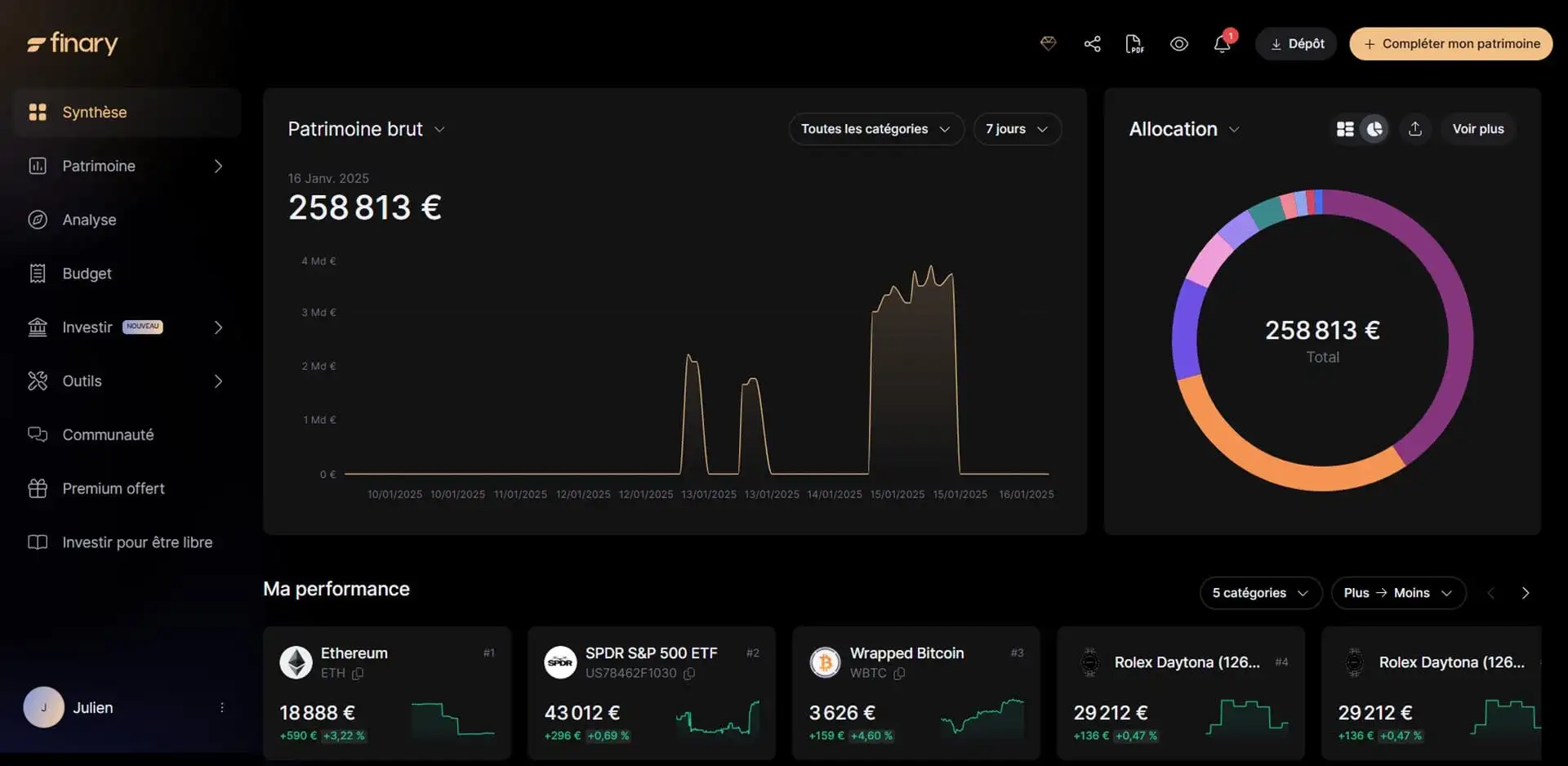Open notifications via the bell icon
This screenshot has height=766, width=1568.
pyautogui.click(x=1222, y=43)
